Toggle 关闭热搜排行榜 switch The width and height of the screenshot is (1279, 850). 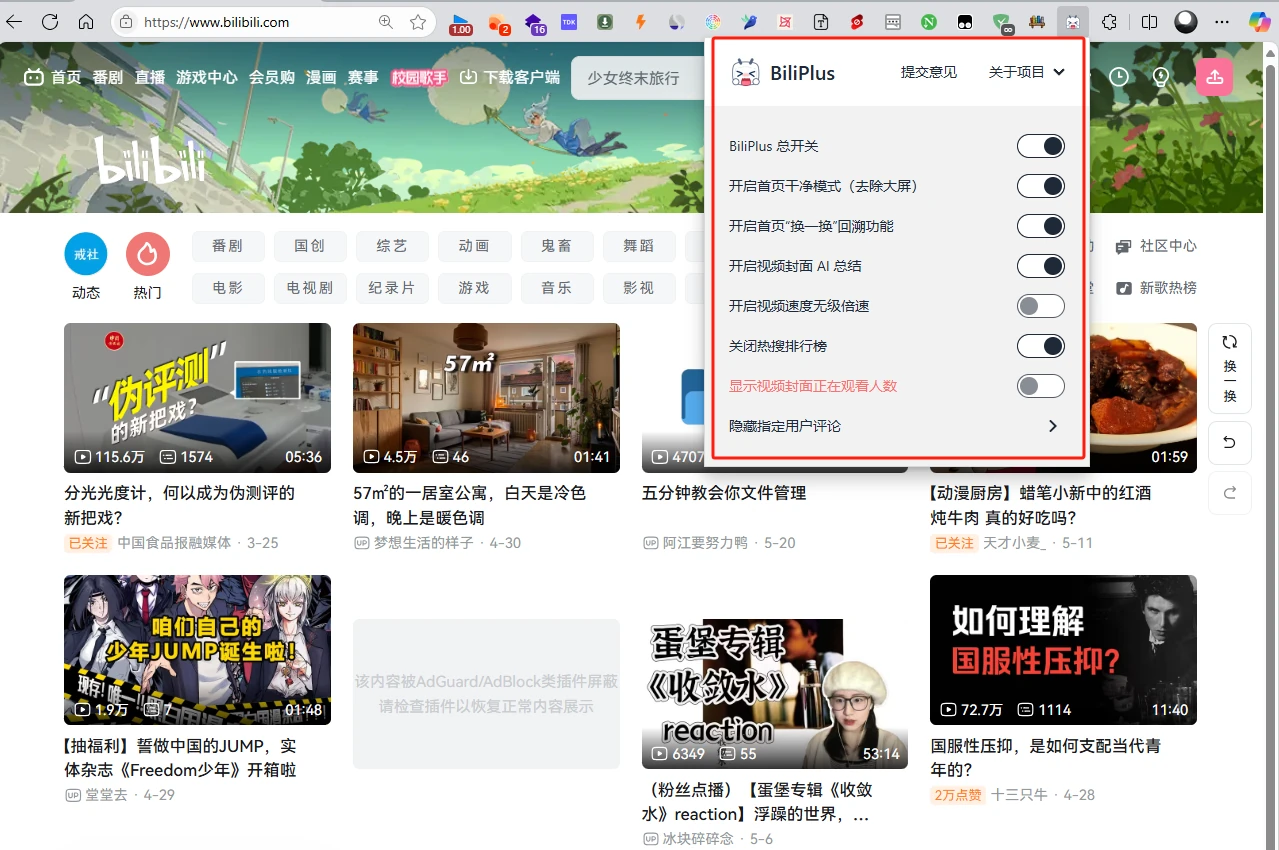(1041, 347)
